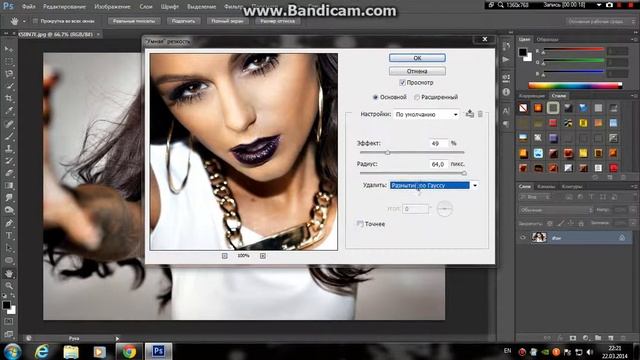Open the Изображение menu
This screenshot has height=360, width=640.
(112, 7)
